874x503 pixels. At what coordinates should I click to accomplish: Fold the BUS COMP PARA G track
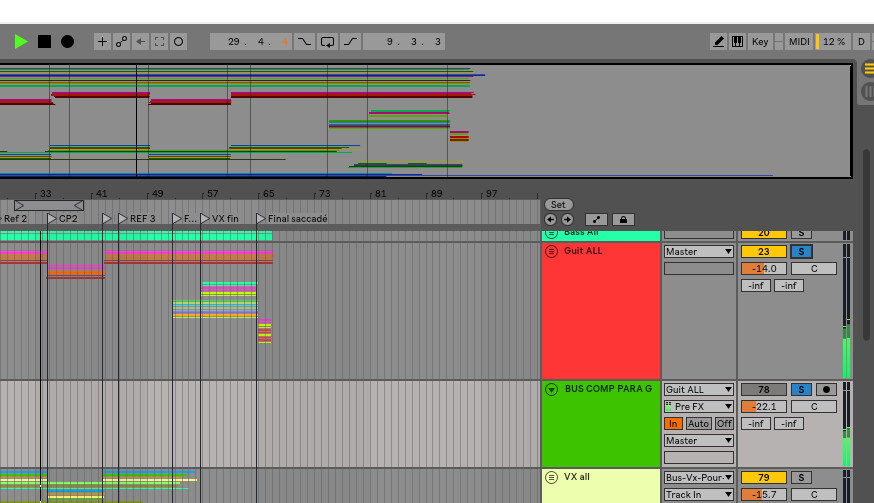click(551, 389)
